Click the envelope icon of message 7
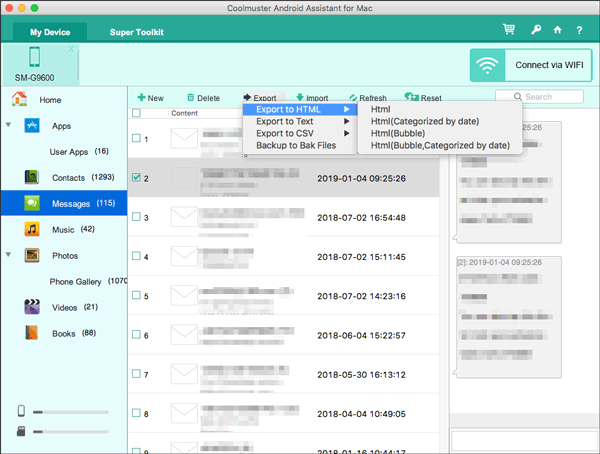This screenshot has width=600, height=454. 184,374
